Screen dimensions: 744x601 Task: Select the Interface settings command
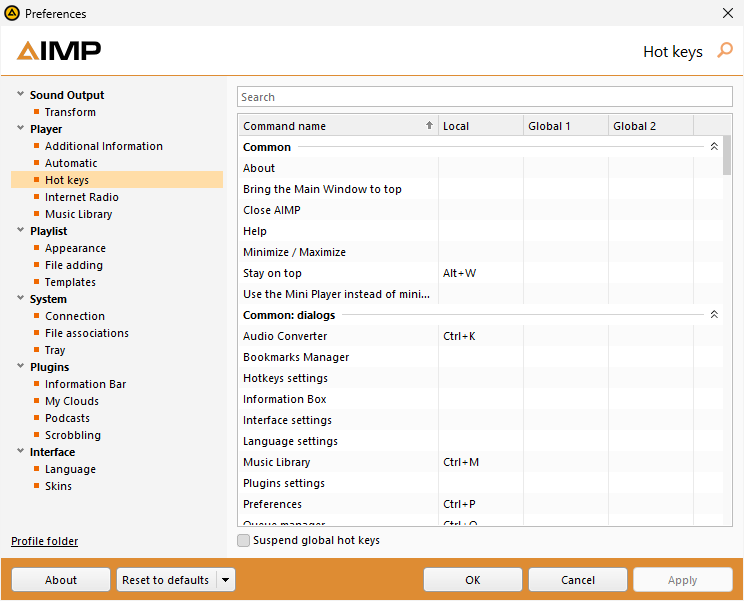click(x=480, y=420)
